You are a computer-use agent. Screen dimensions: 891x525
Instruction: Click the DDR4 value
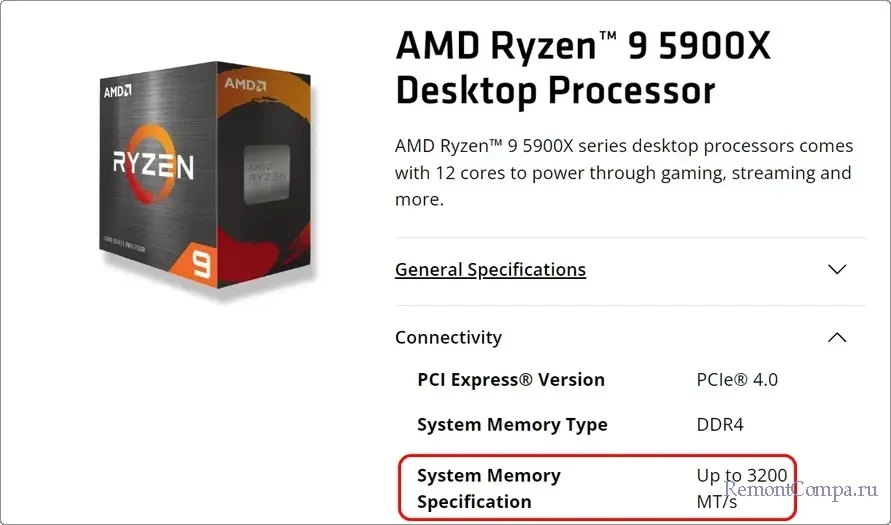pyautogui.click(x=720, y=425)
